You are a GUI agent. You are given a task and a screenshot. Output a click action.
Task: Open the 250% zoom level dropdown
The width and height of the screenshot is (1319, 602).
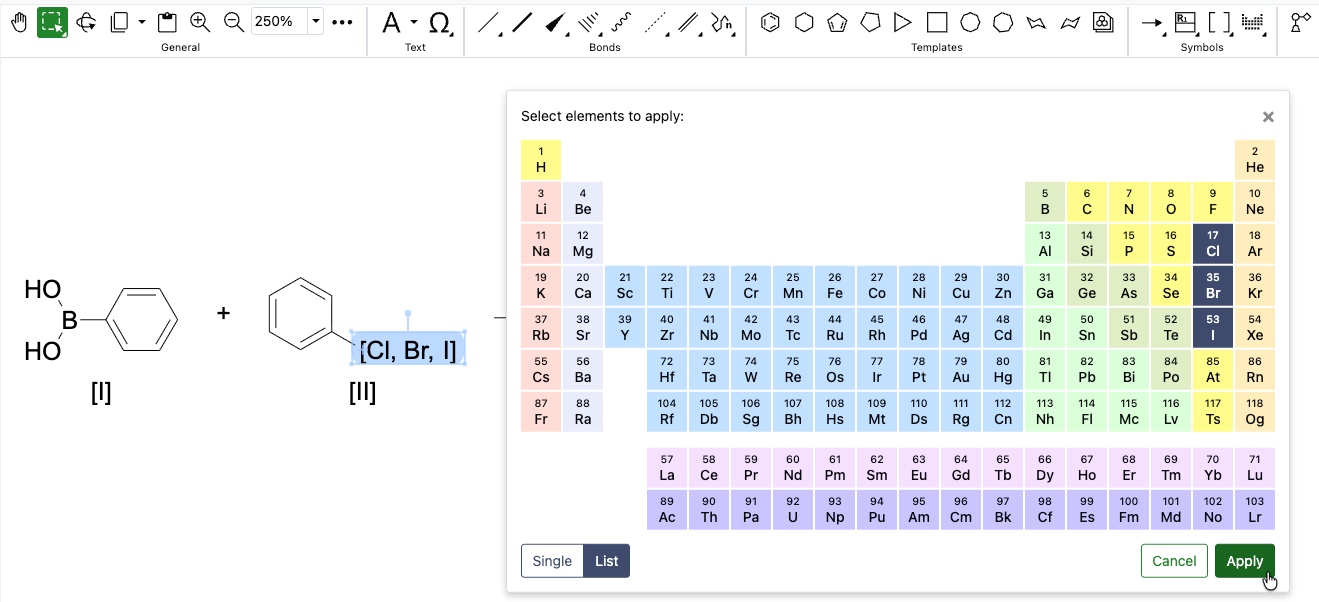click(x=316, y=21)
